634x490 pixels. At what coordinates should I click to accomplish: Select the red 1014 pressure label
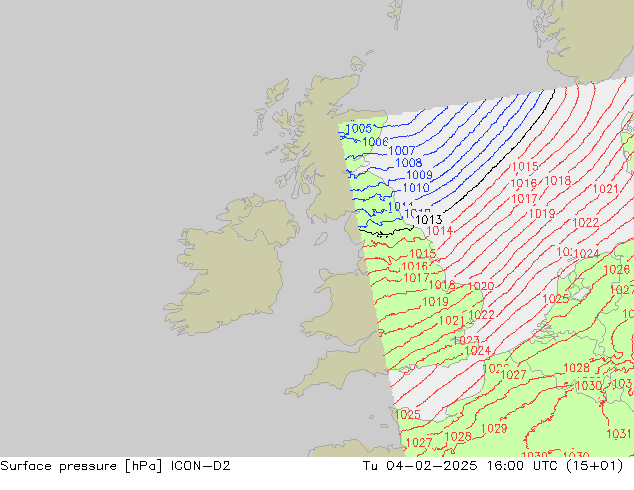click(440, 231)
